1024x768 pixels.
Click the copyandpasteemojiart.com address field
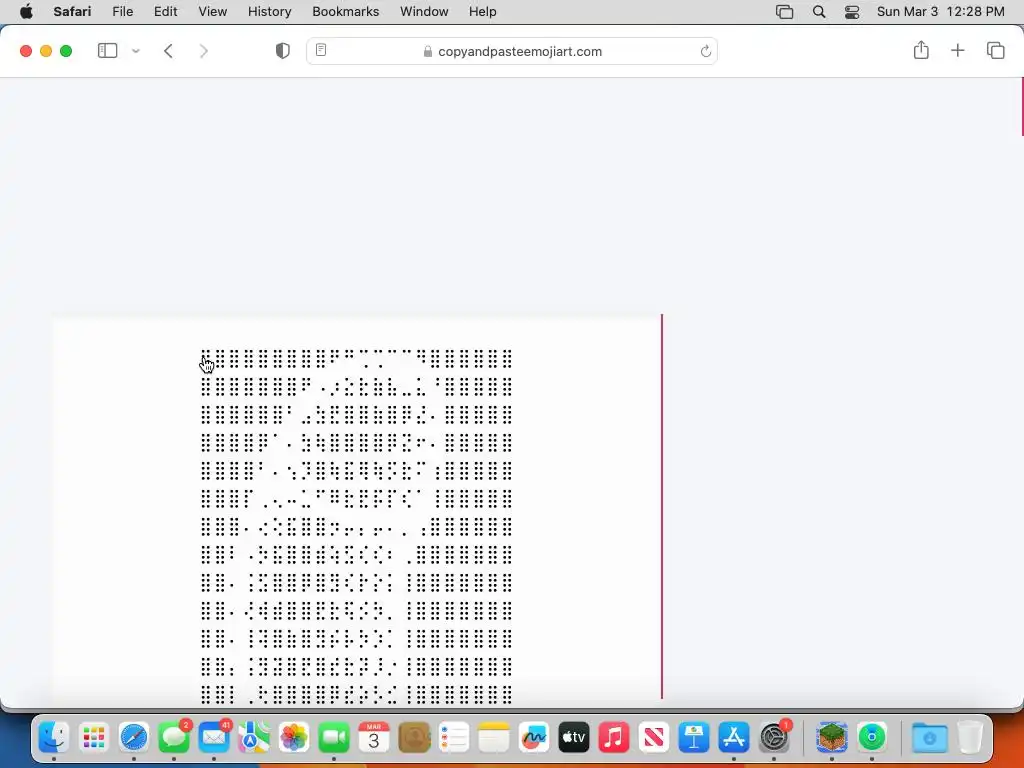[512, 51]
